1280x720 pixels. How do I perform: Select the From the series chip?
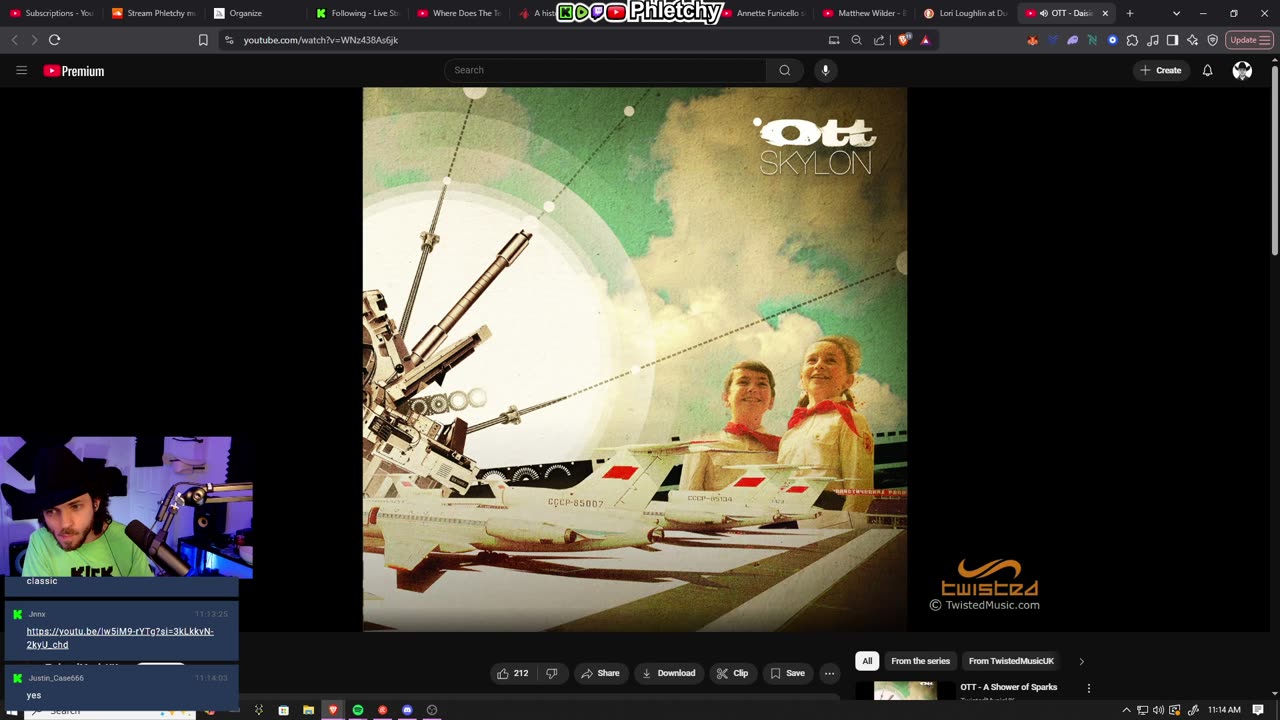(920, 661)
